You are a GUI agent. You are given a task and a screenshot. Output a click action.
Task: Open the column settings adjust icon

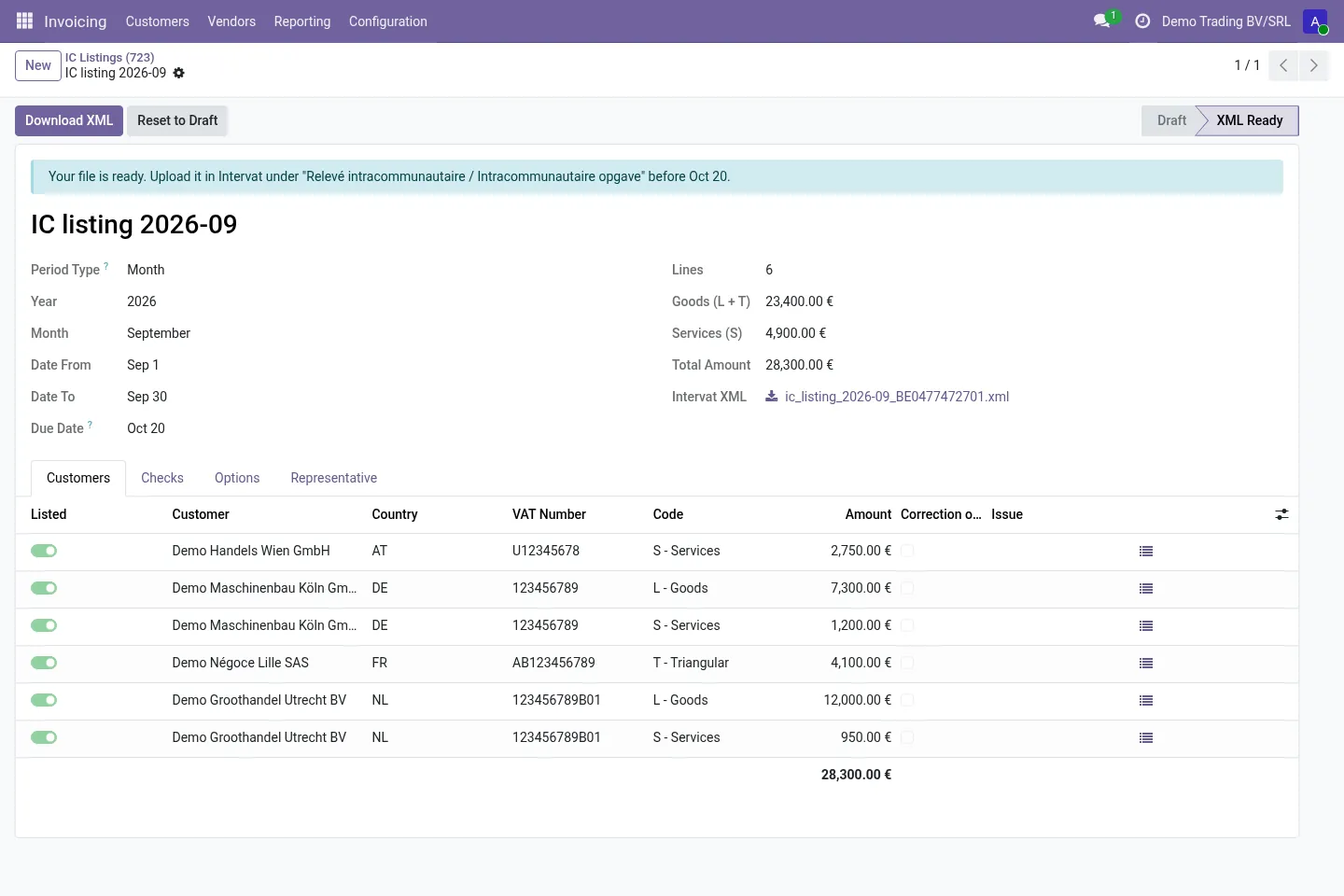1281,514
